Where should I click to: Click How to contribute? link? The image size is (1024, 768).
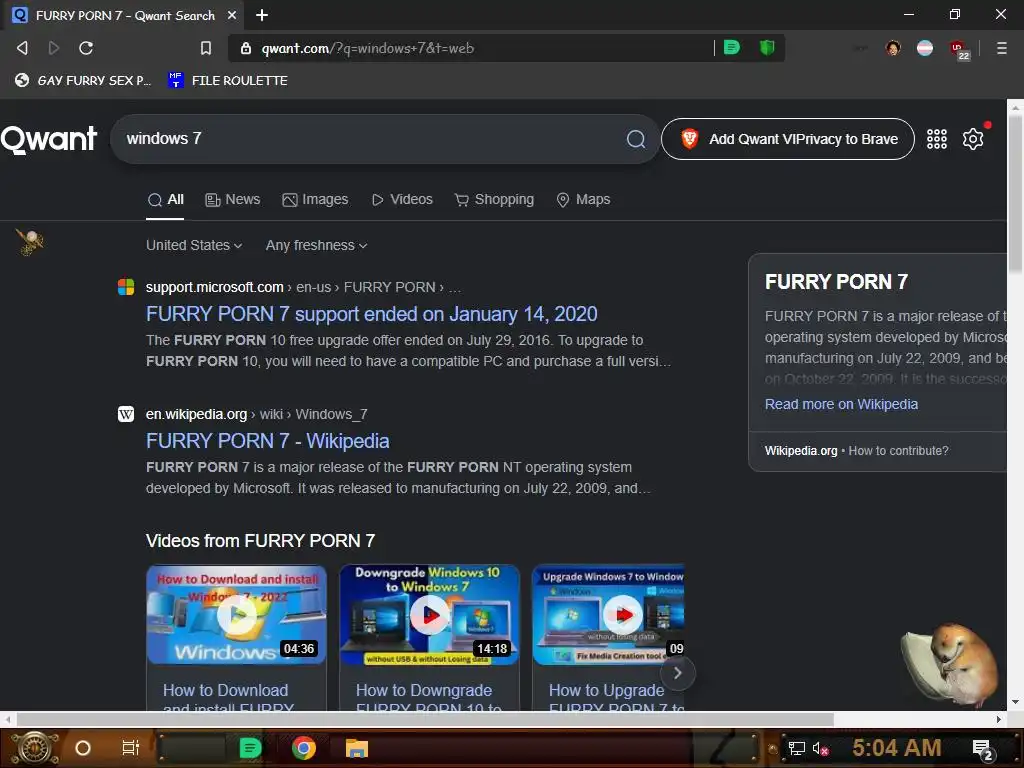point(899,451)
